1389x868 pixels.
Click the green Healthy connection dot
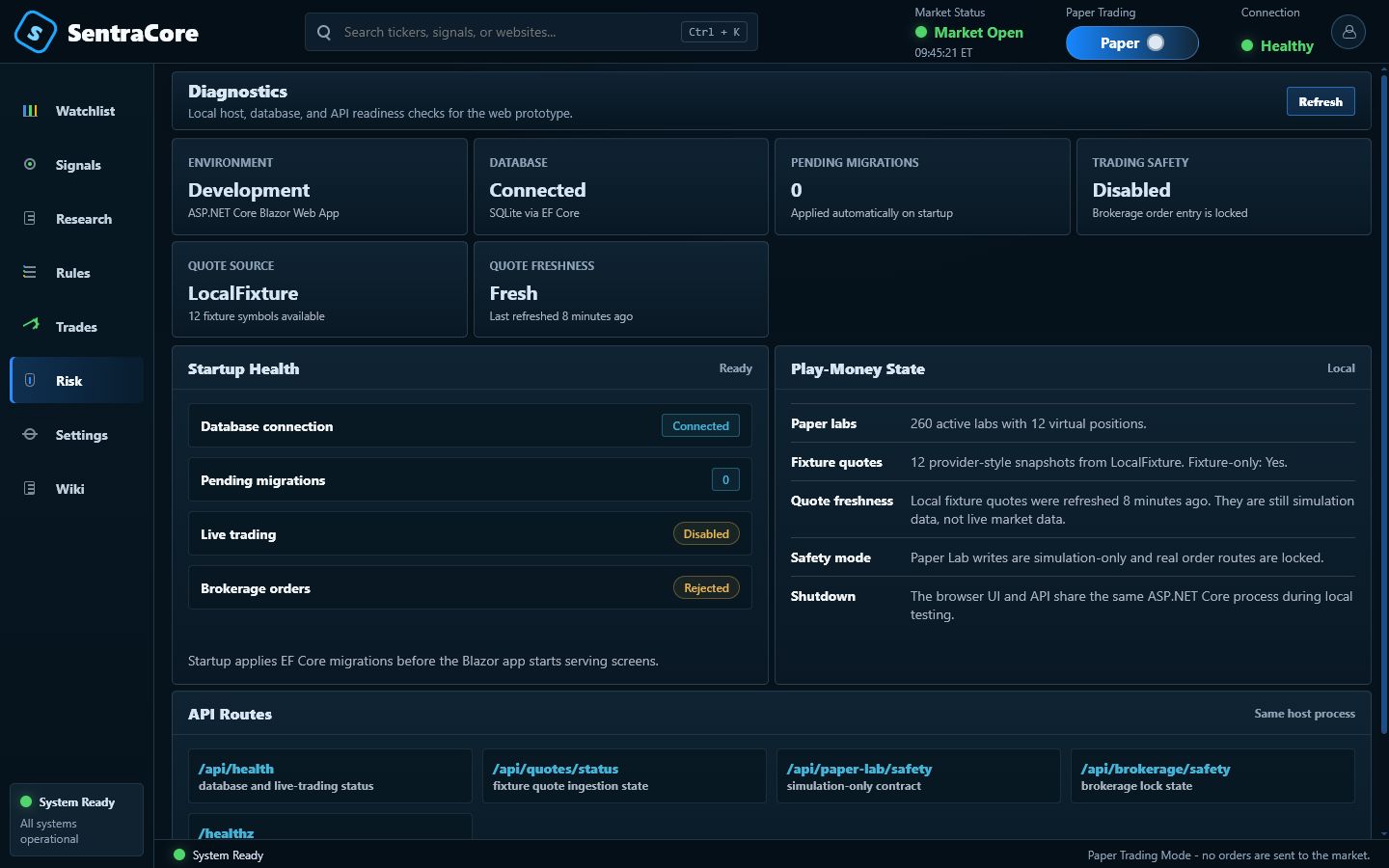pos(1247,45)
